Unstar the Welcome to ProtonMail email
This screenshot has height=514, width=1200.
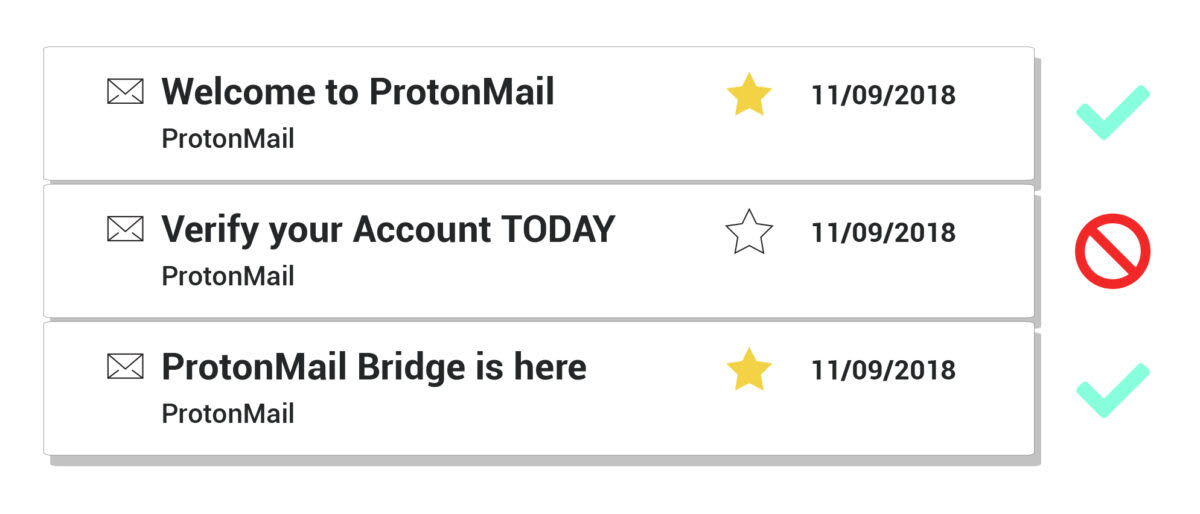[749, 95]
